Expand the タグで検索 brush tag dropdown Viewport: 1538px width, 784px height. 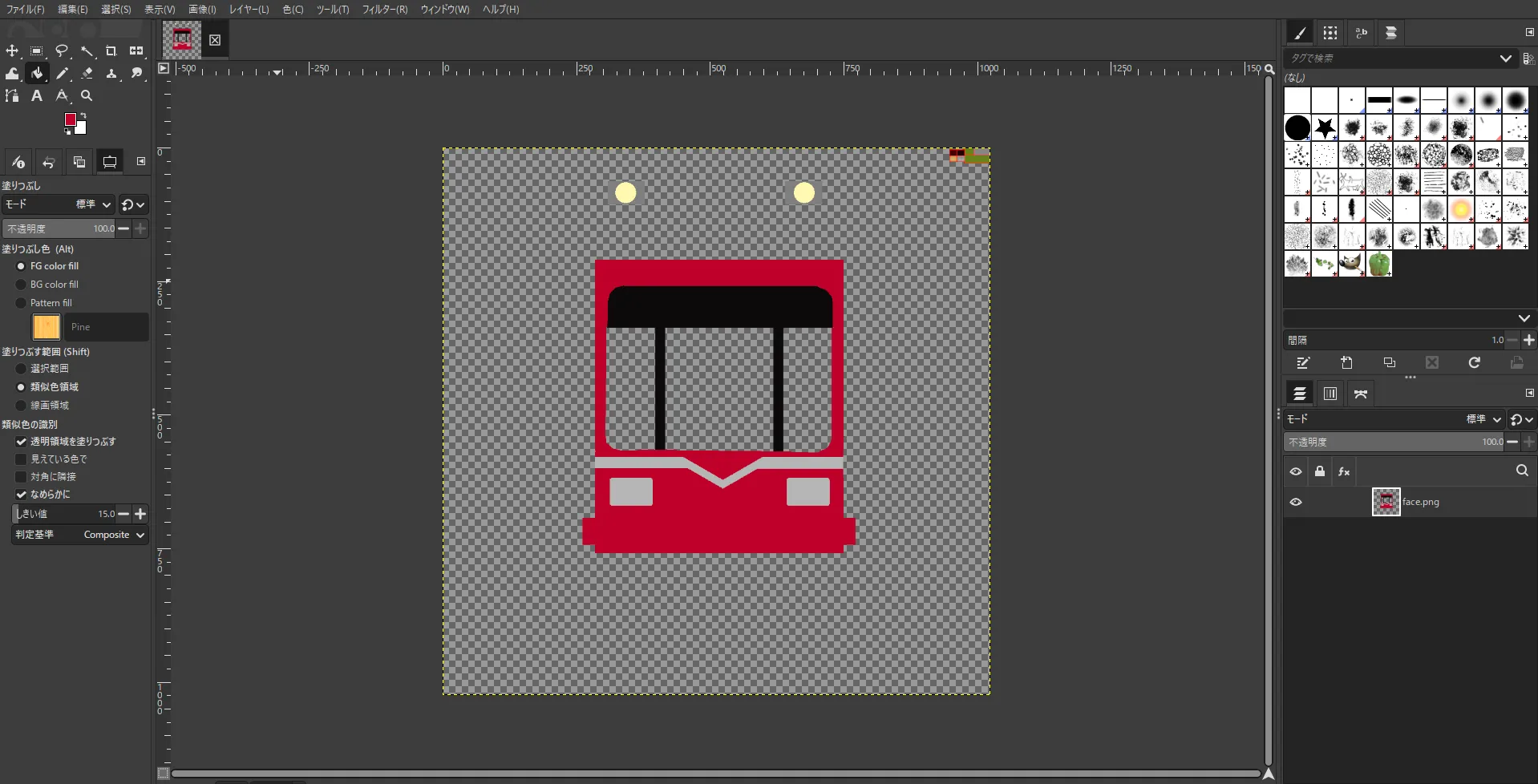tap(1505, 59)
